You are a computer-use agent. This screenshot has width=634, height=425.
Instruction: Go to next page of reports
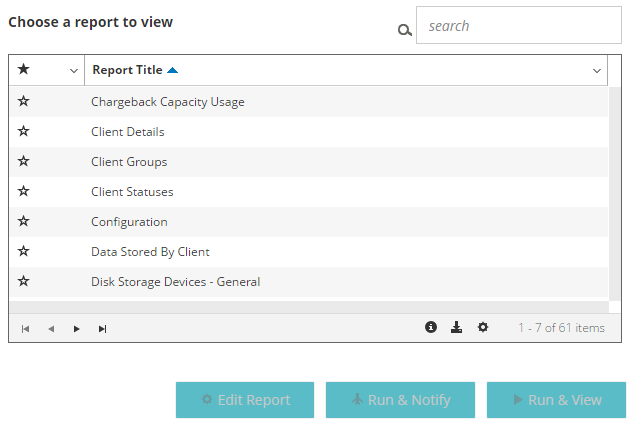(x=77, y=328)
